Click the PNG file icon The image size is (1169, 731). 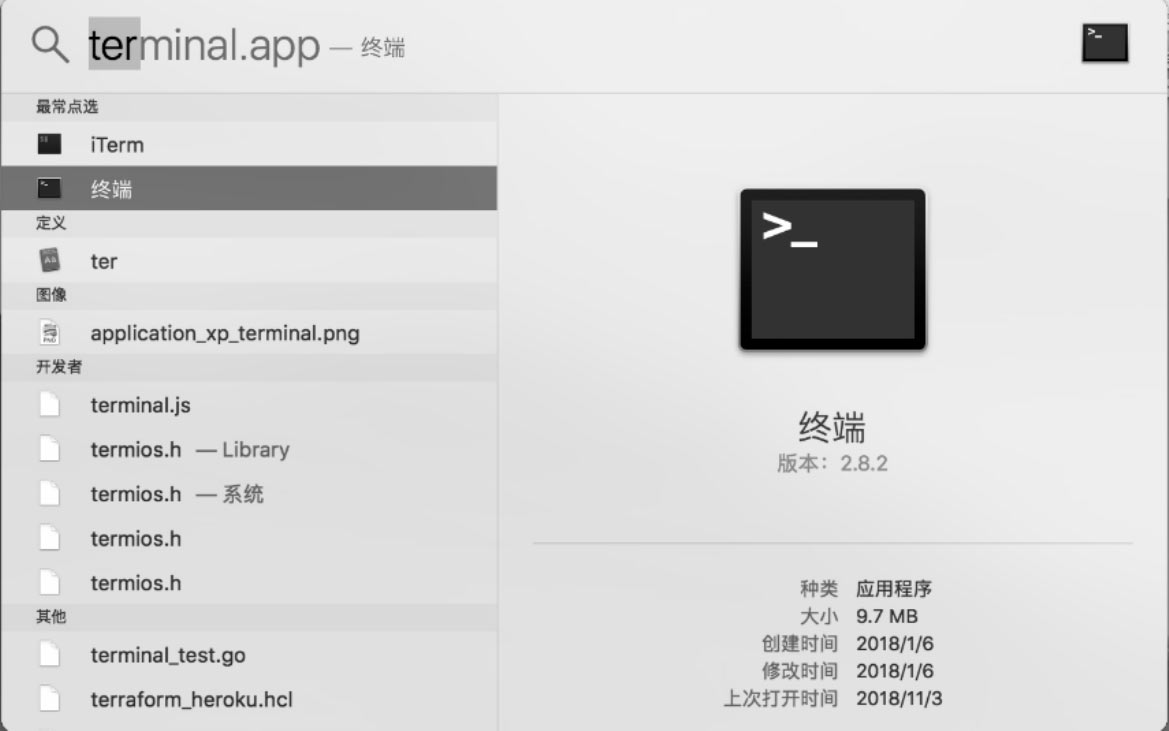coord(49,332)
